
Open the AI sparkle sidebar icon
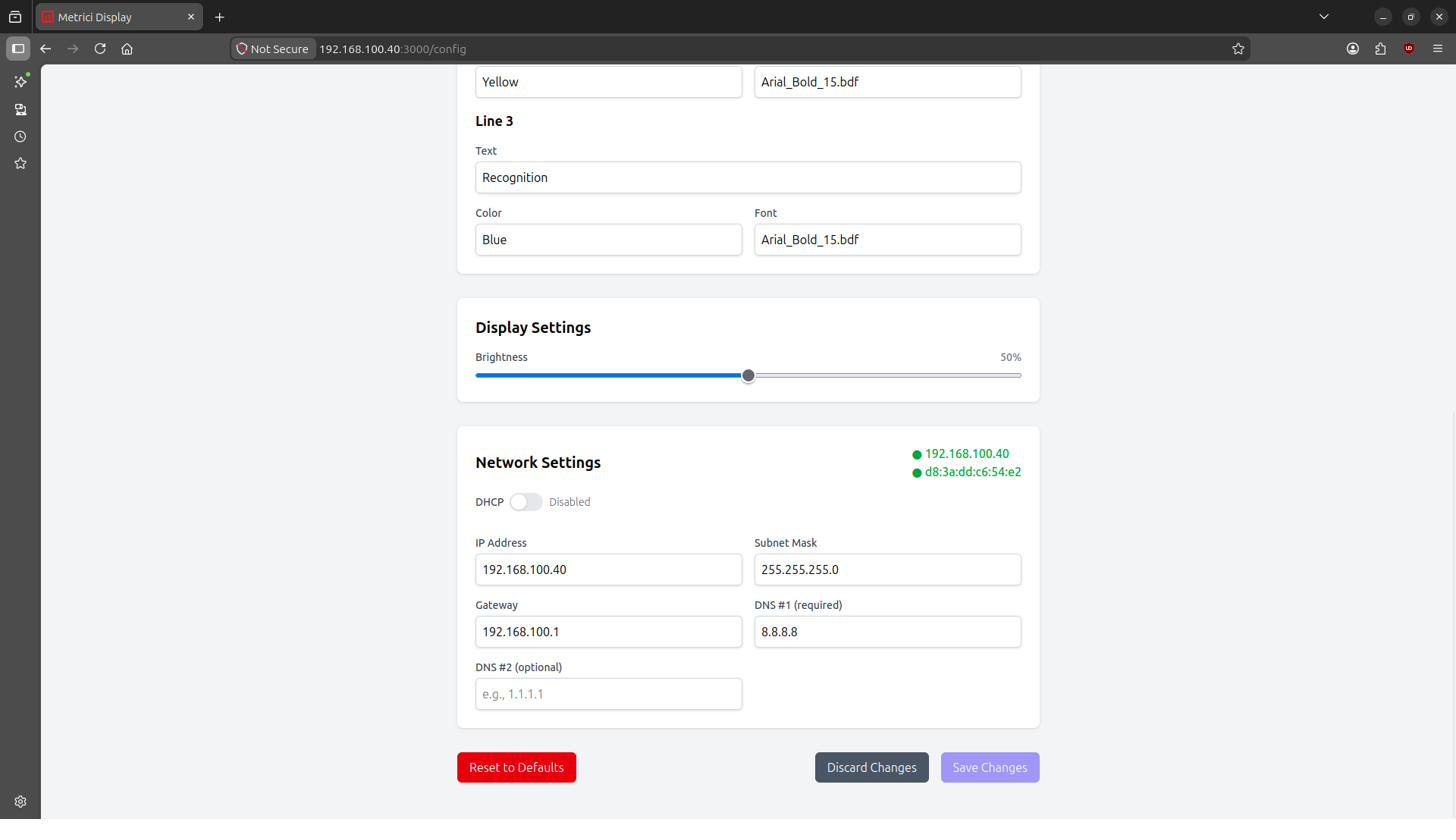click(x=20, y=82)
